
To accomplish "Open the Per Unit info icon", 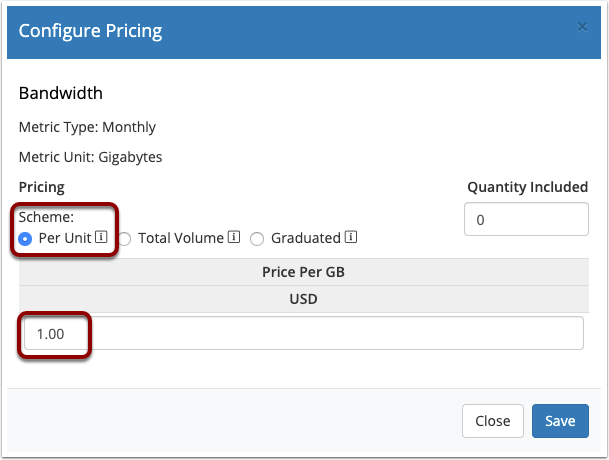I will (x=101, y=237).
